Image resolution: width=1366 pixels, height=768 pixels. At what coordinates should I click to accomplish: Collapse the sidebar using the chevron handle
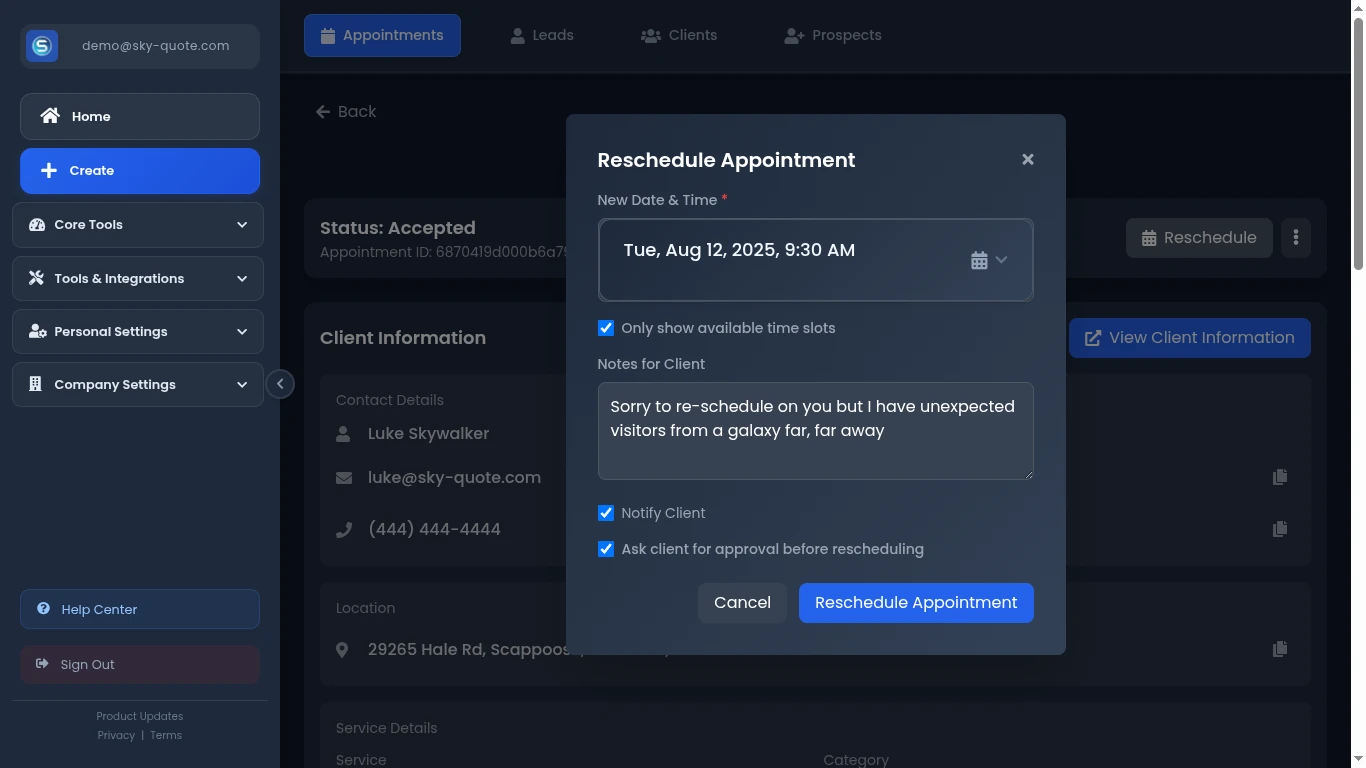click(x=281, y=383)
